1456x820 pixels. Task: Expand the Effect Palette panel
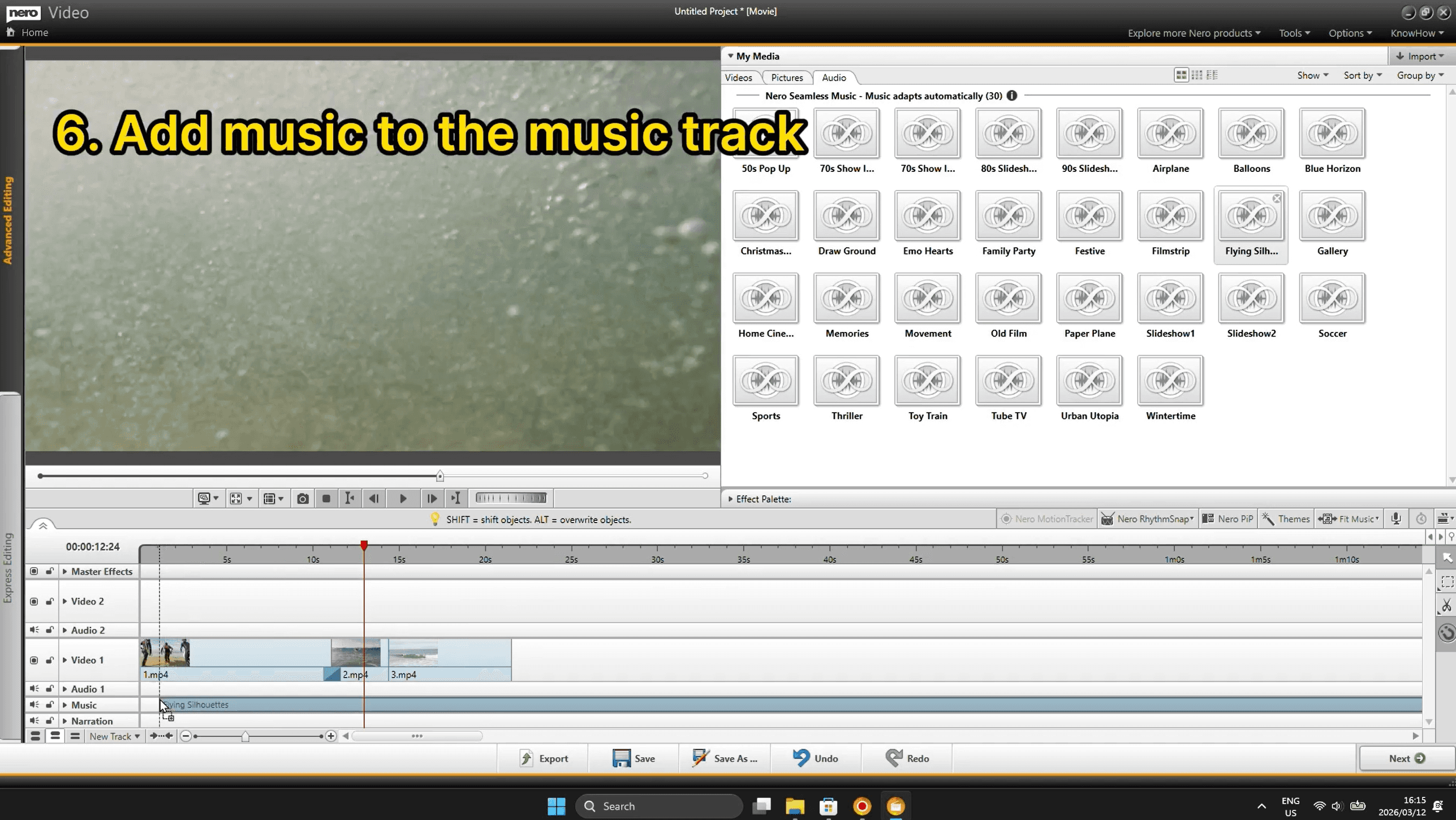pos(730,499)
